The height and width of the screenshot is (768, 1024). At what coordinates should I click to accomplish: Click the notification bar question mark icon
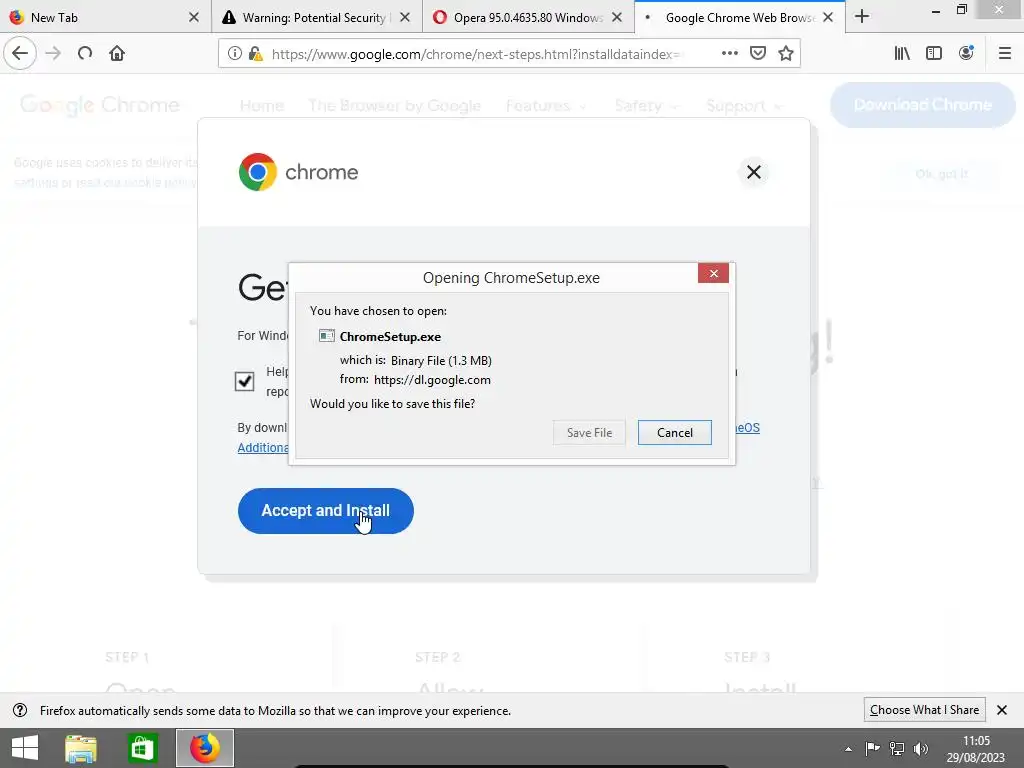point(20,710)
